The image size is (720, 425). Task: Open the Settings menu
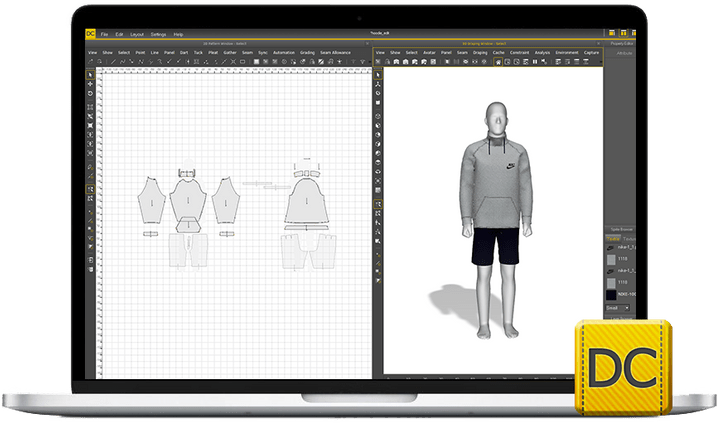(158, 34)
